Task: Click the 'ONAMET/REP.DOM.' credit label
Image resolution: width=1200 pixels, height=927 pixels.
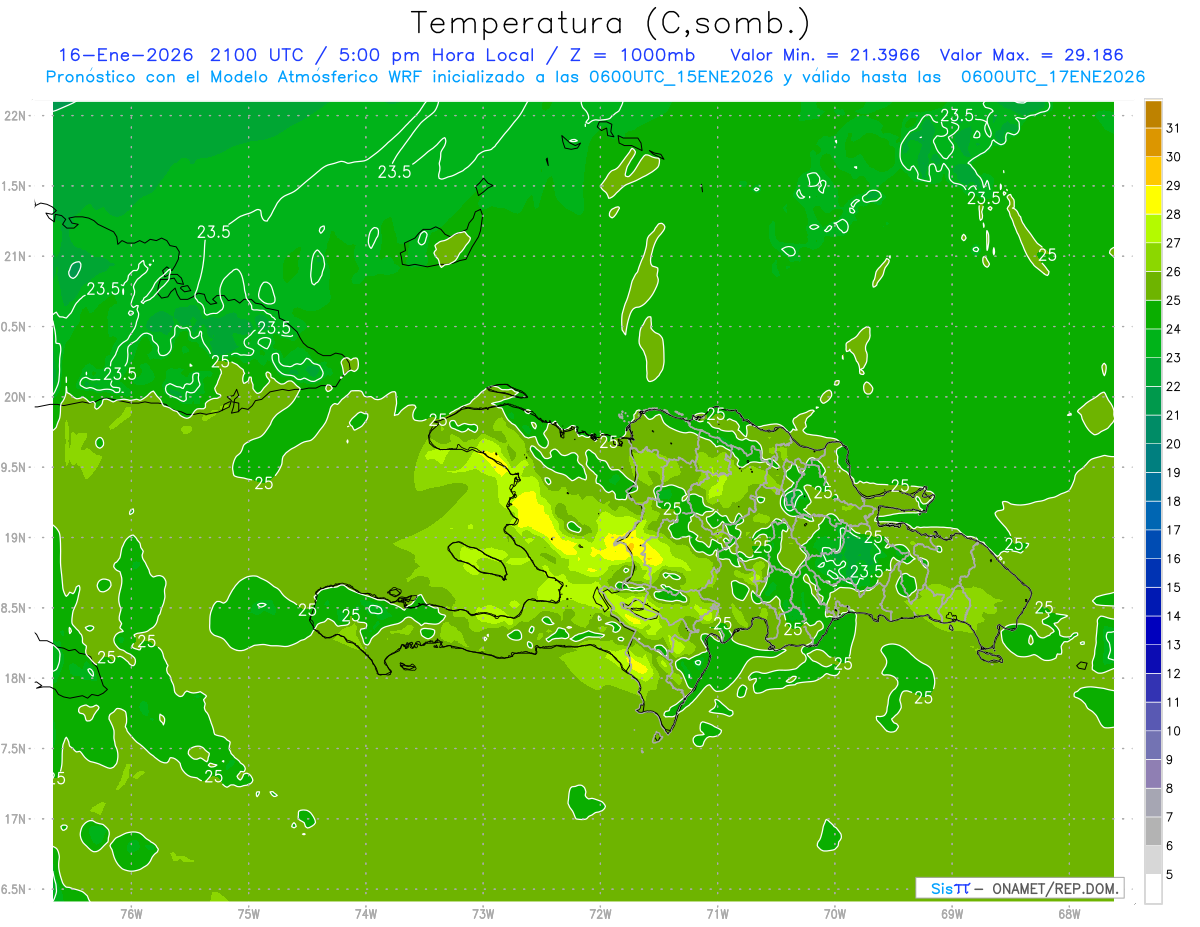Action: point(1055,888)
